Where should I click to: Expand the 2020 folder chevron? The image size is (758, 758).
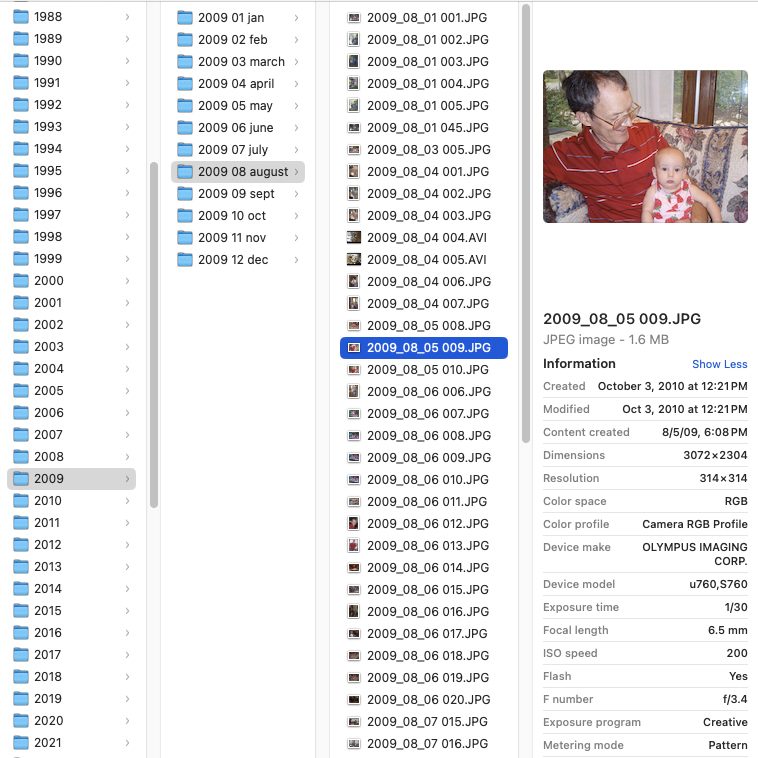127,721
